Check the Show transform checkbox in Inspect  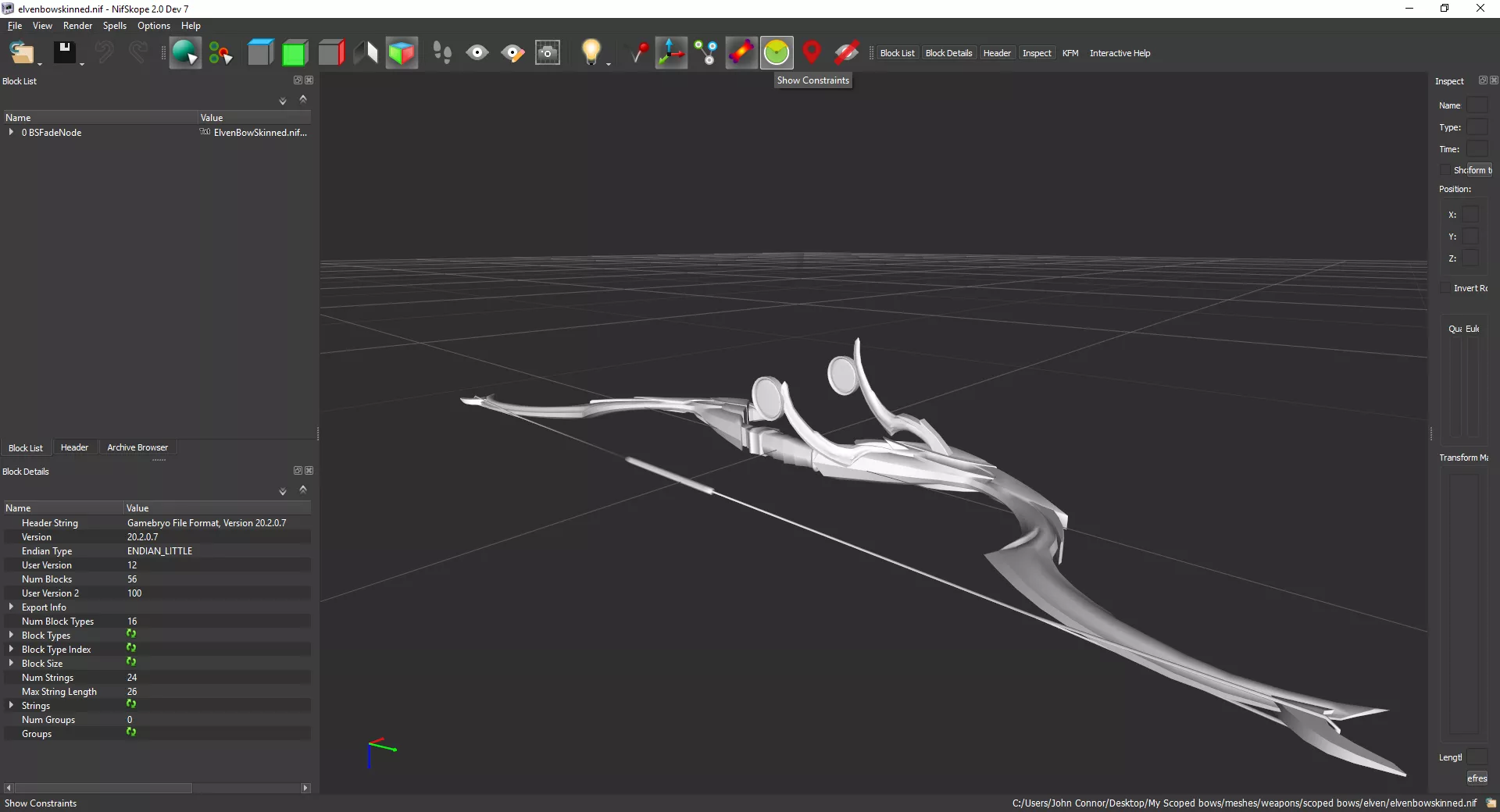1445,169
